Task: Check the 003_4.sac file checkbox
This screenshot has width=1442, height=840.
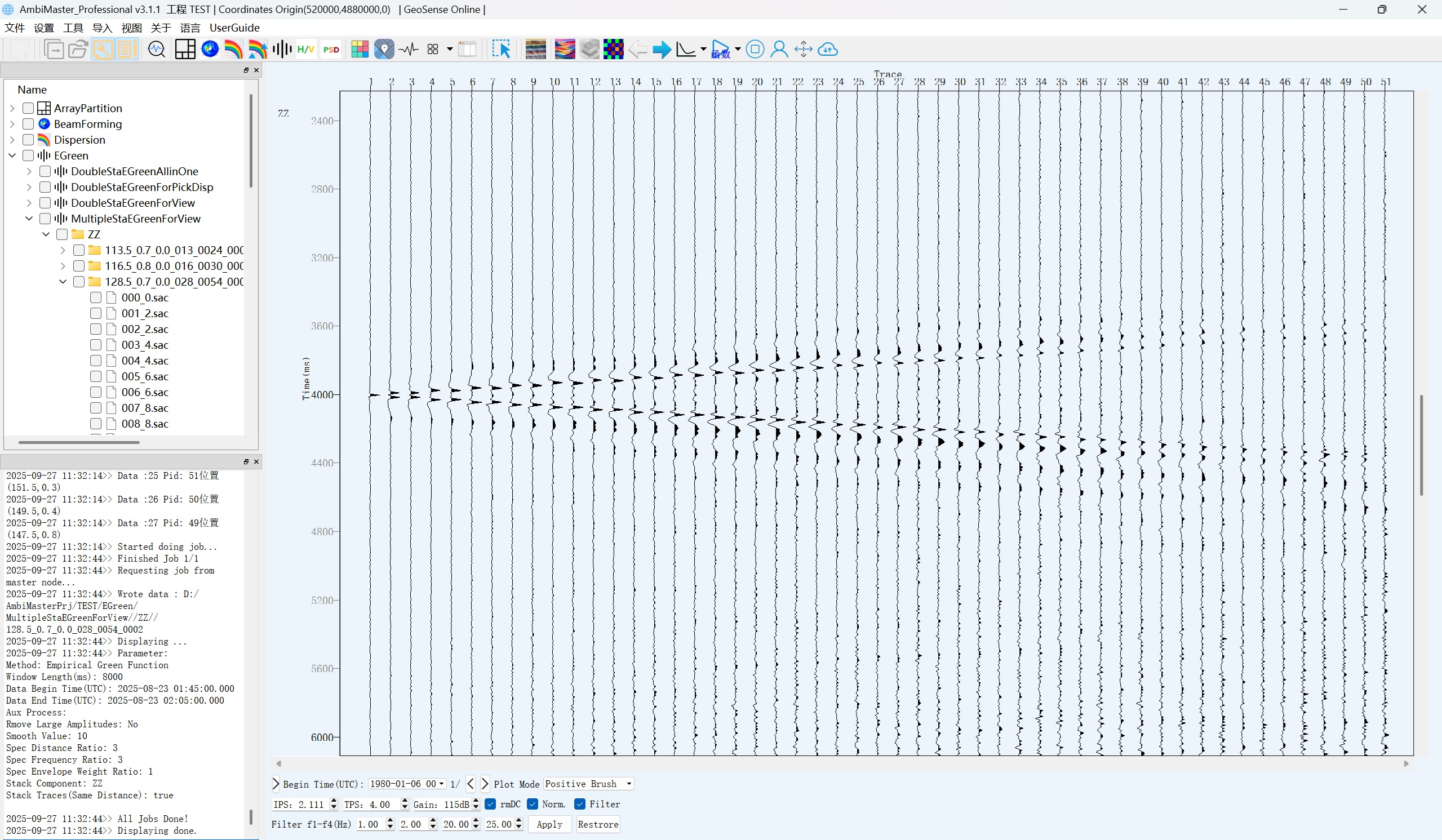Action: 96,345
